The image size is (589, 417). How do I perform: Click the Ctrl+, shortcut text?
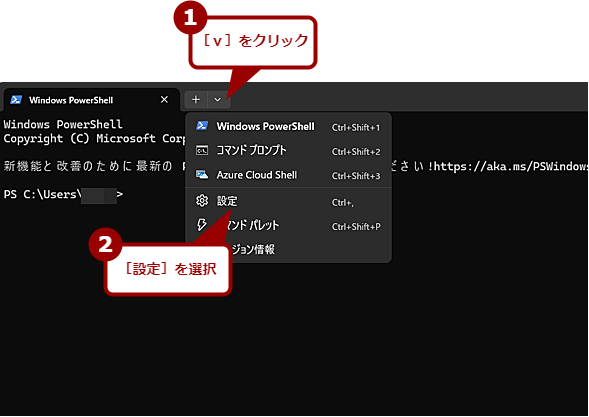coord(343,203)
